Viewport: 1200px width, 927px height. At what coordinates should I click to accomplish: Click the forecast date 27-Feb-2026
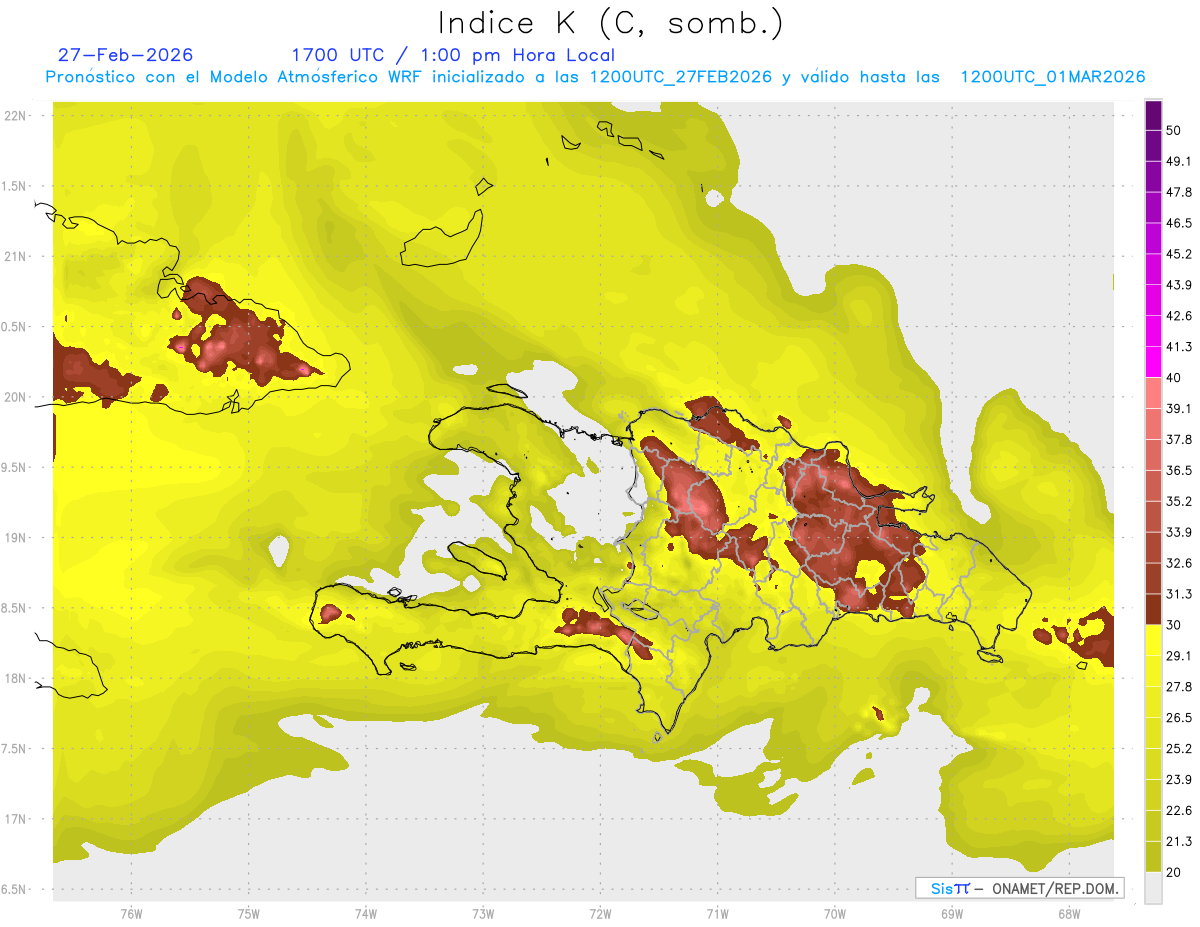coord(125,55)
